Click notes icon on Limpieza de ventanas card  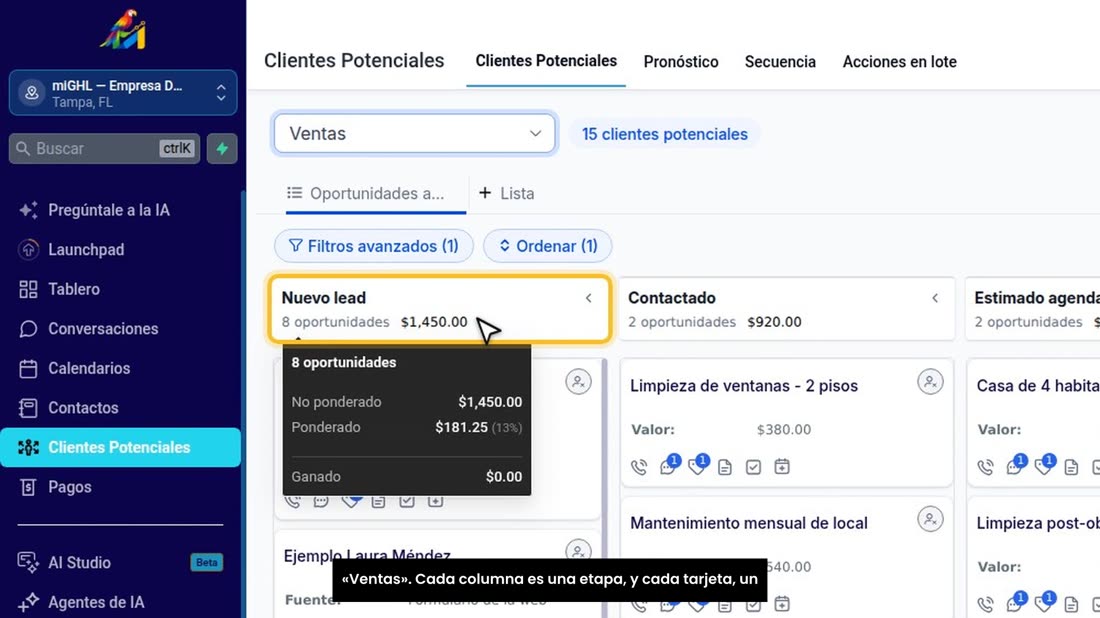[725, 466]
